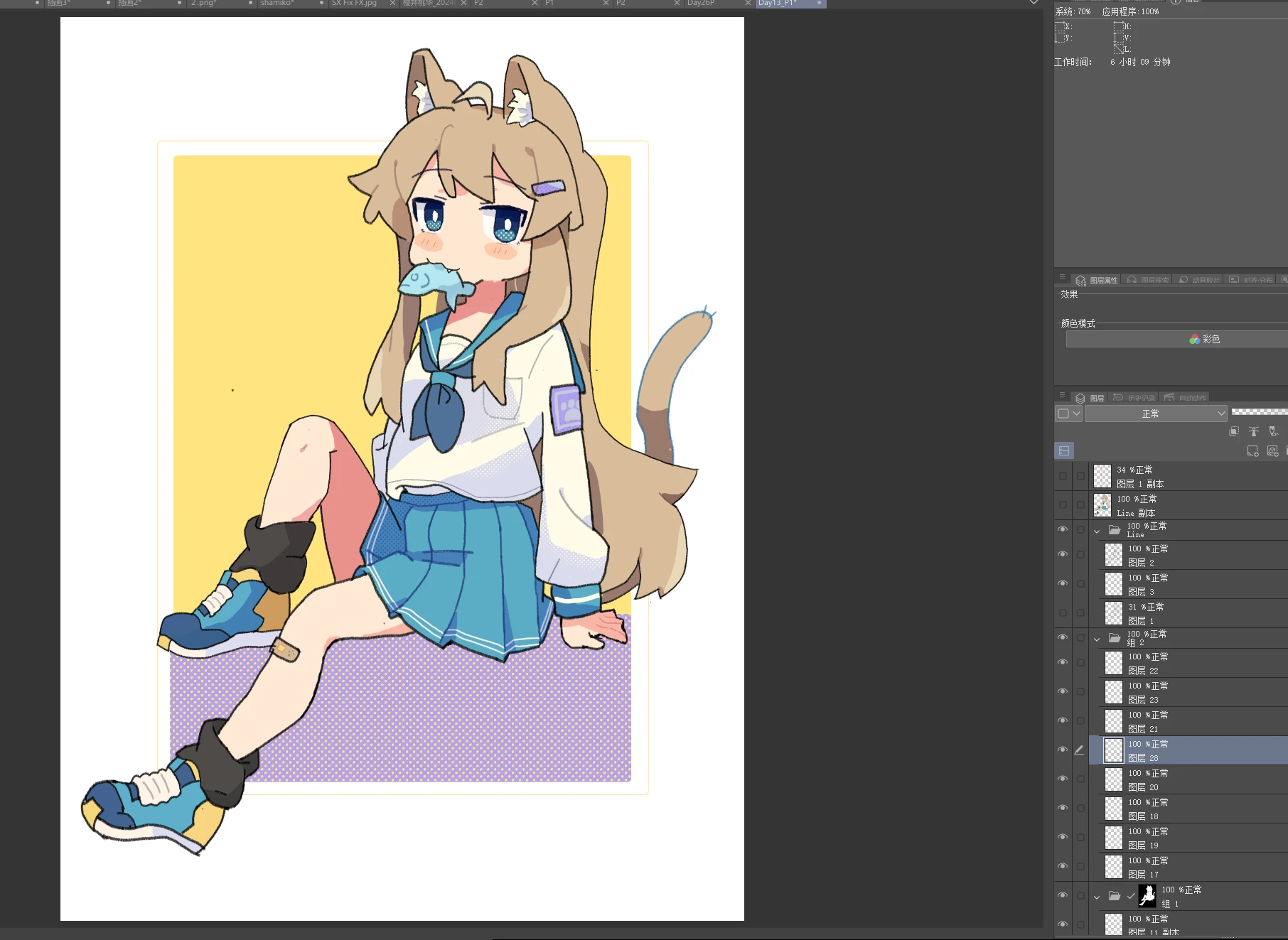The height and width of the screenshot is (940, 1288).
Task: Switch to the 图层属性 tab
Action: (x=1097, y=280)
